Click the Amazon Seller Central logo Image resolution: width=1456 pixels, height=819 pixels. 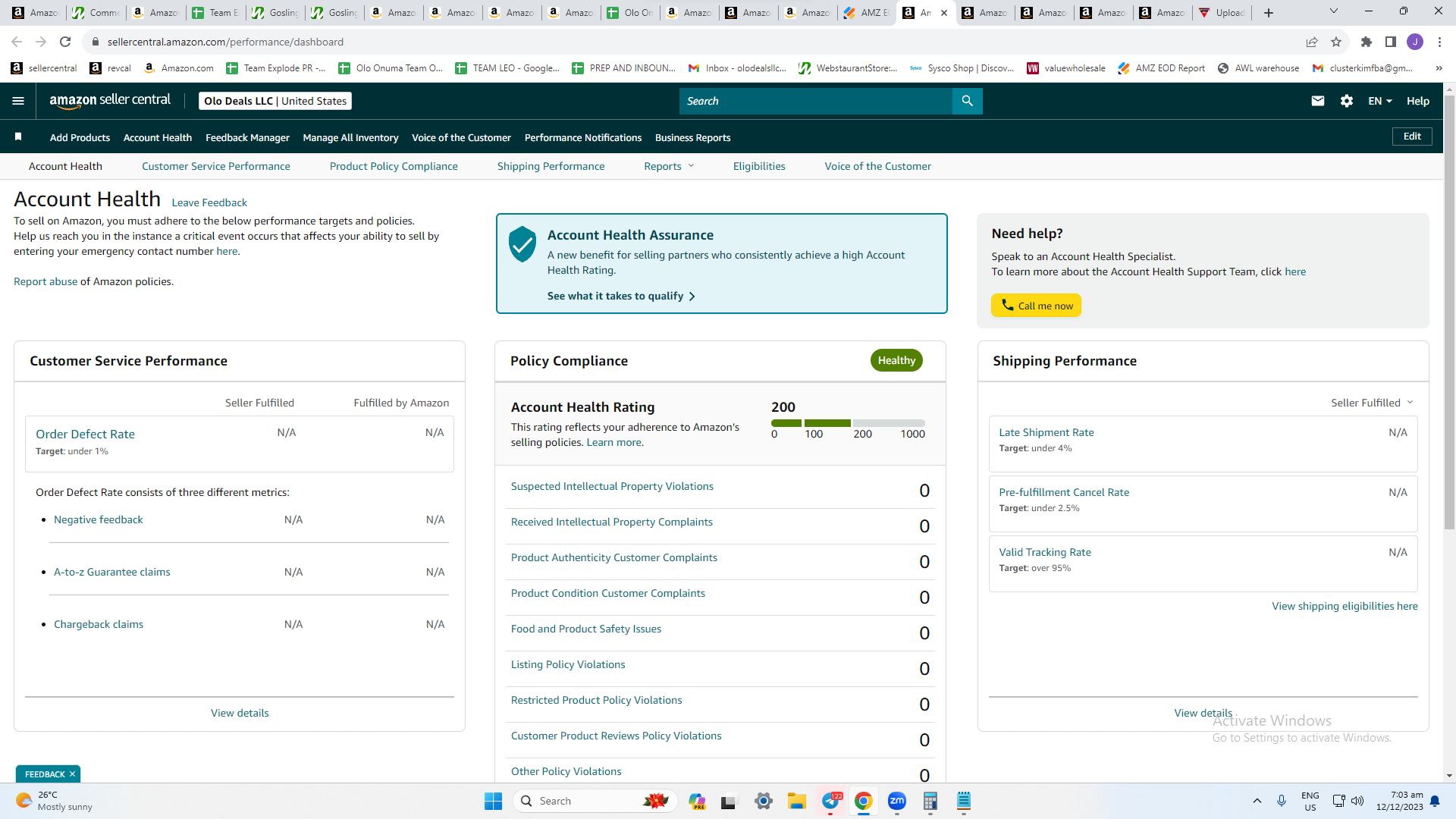110,101
